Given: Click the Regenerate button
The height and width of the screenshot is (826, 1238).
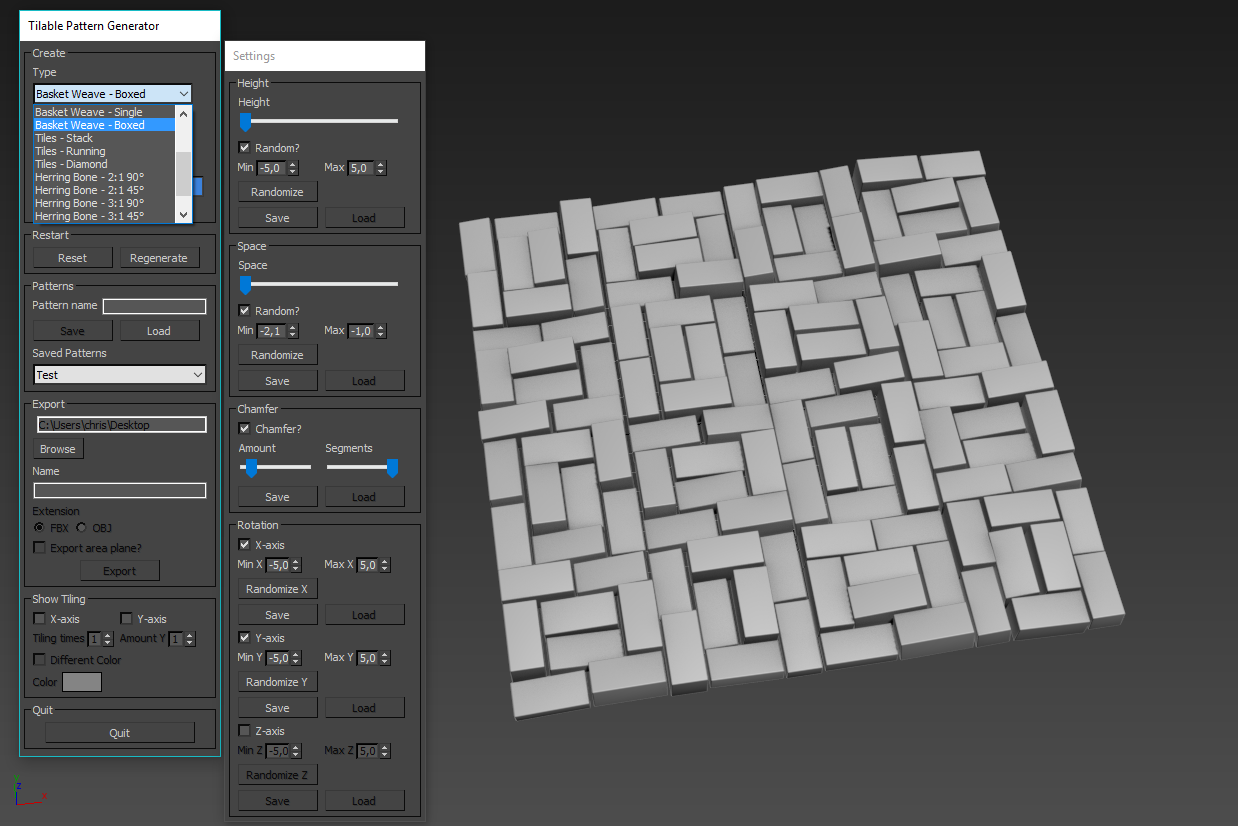Looking at the screenshot, I should pyautogui.click(x=159, y=258).
